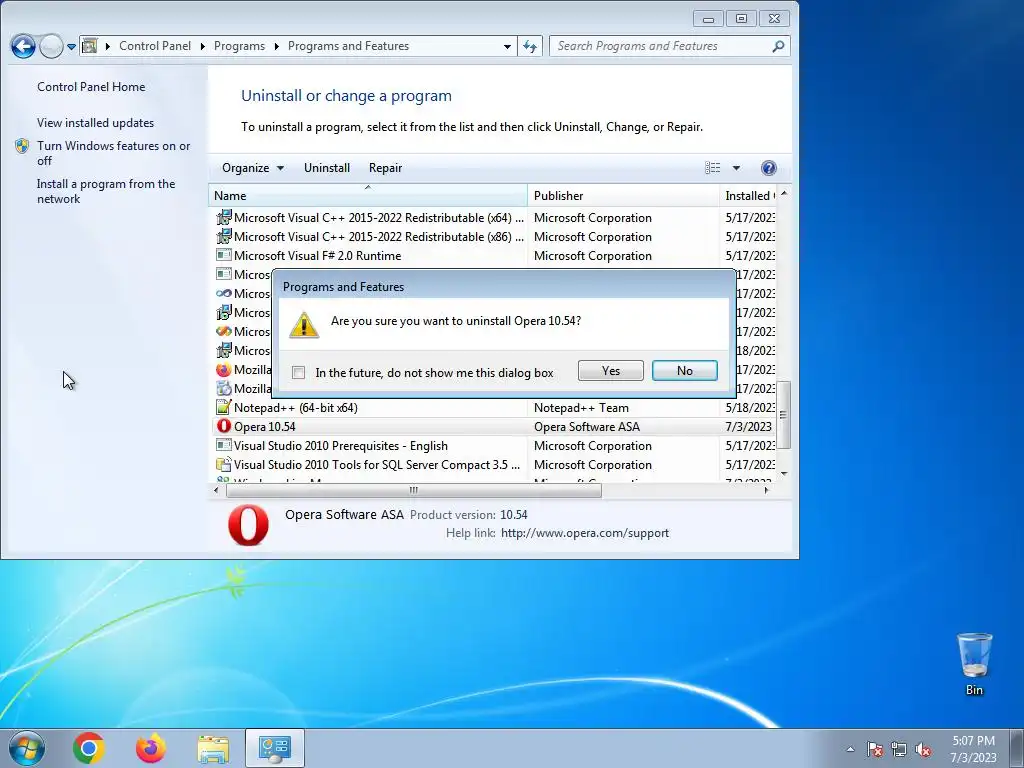The image size is (1024, 768).
Task: Sort by the Installed On column header
Action: [x=748, y=195]
